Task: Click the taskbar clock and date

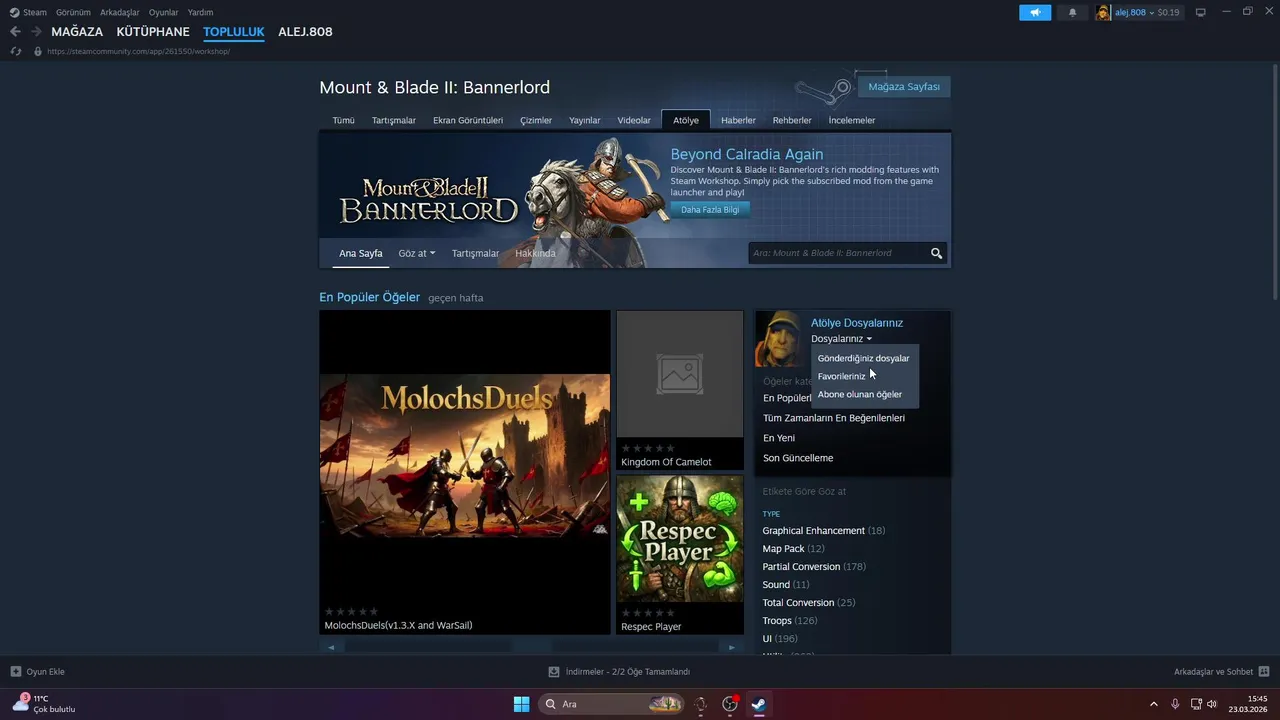Action: pyautogui.click(x=1249, y=704)
